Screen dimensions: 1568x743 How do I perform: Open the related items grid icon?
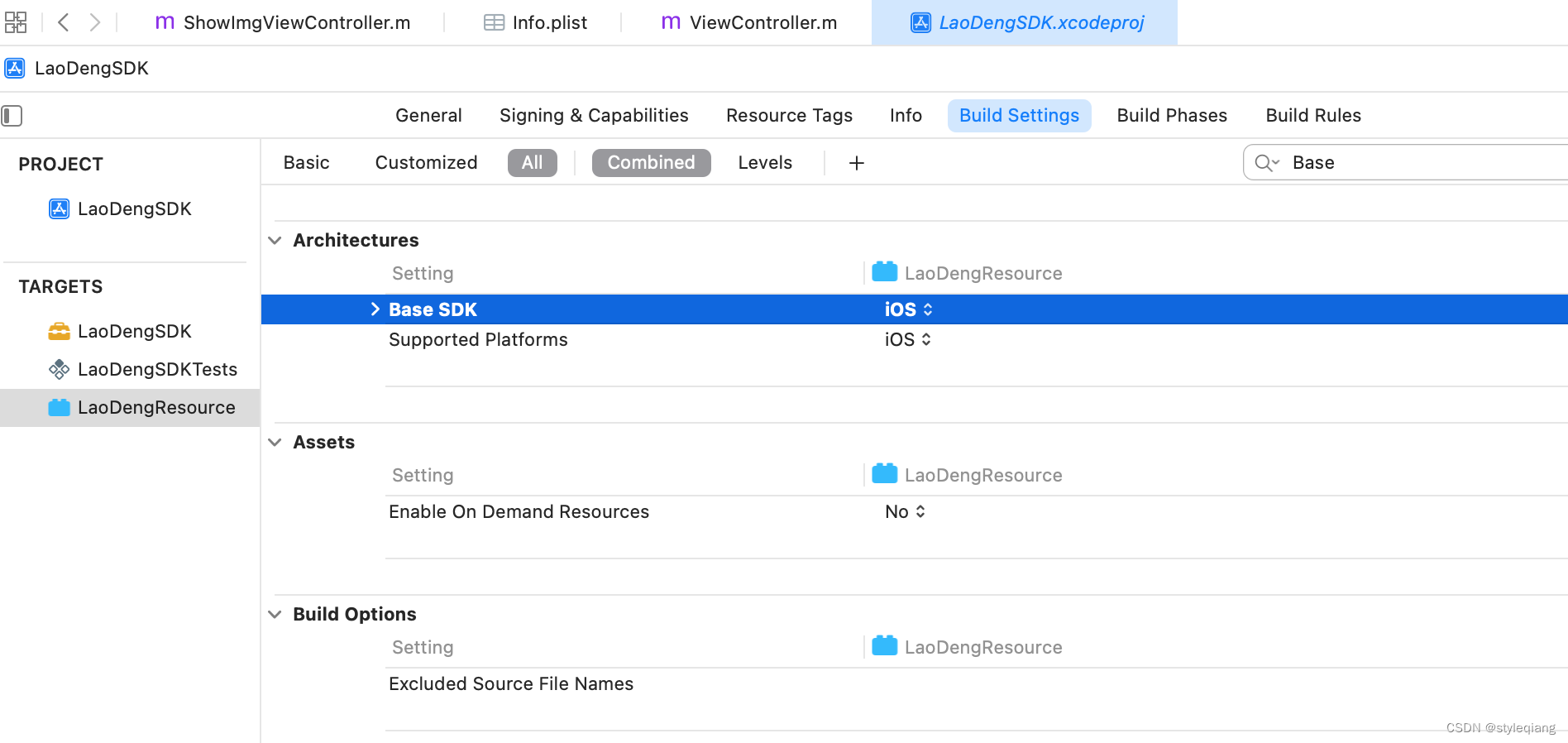pyautogui.click(x=16, y=22)
